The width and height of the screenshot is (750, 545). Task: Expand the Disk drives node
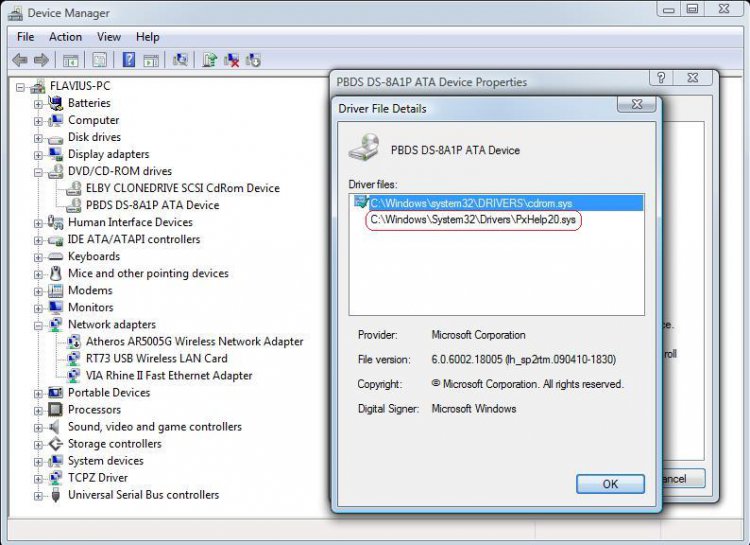click(x=38, y=137)
